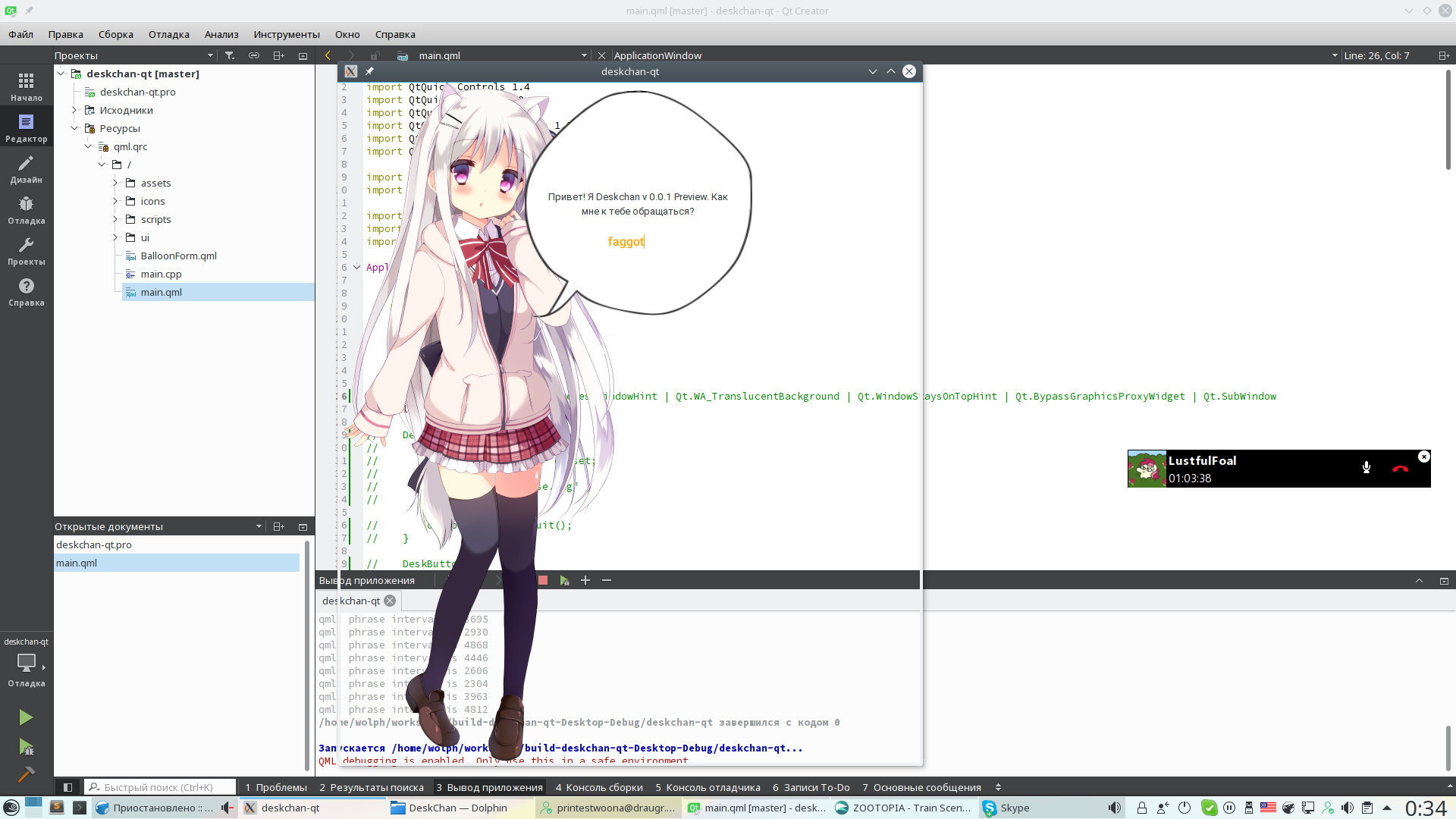Open the Файл menu
Screen dimensions: 1456x819
(21, 34)
